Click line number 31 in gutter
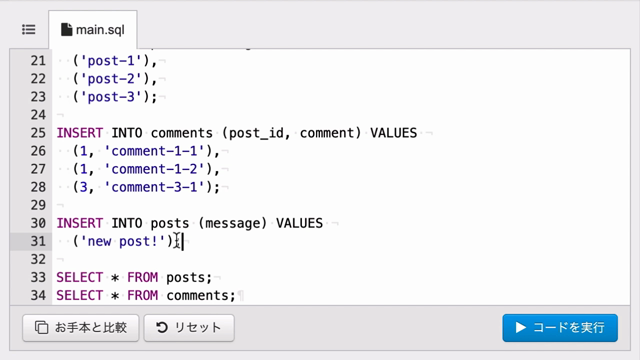The width and height of the screenshot is (640, 360). 38,241
